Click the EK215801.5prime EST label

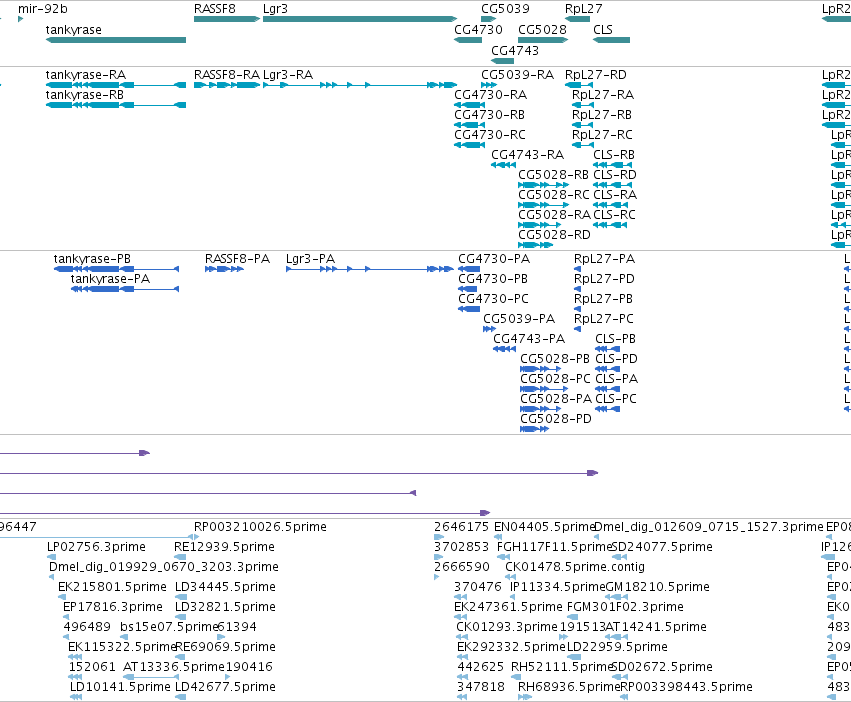[x=112, y=587]
